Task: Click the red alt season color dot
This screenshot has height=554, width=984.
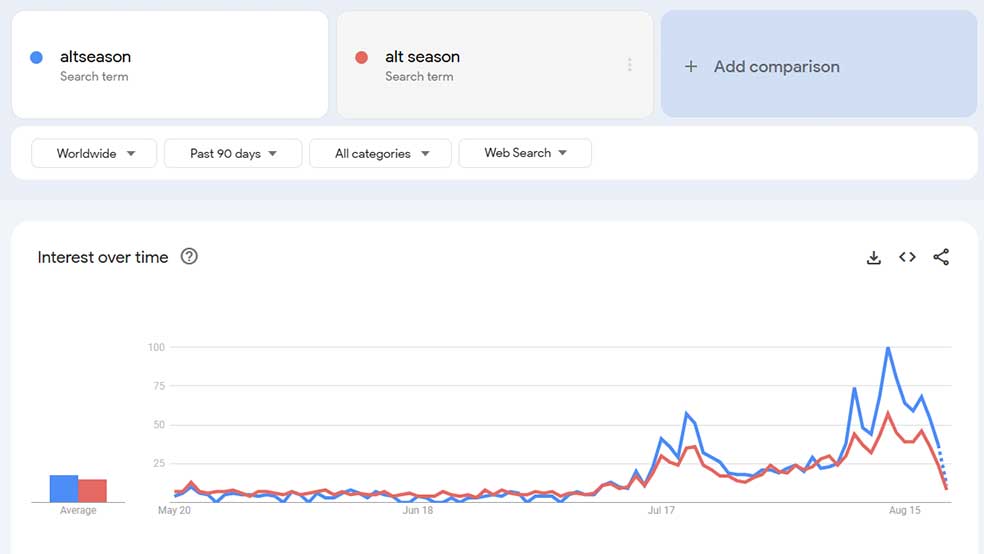Action: [361, 58]
